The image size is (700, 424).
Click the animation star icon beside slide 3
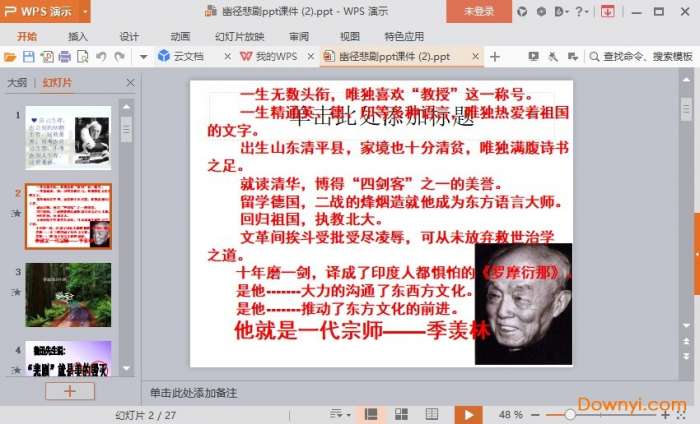click(x=16, y=292)
